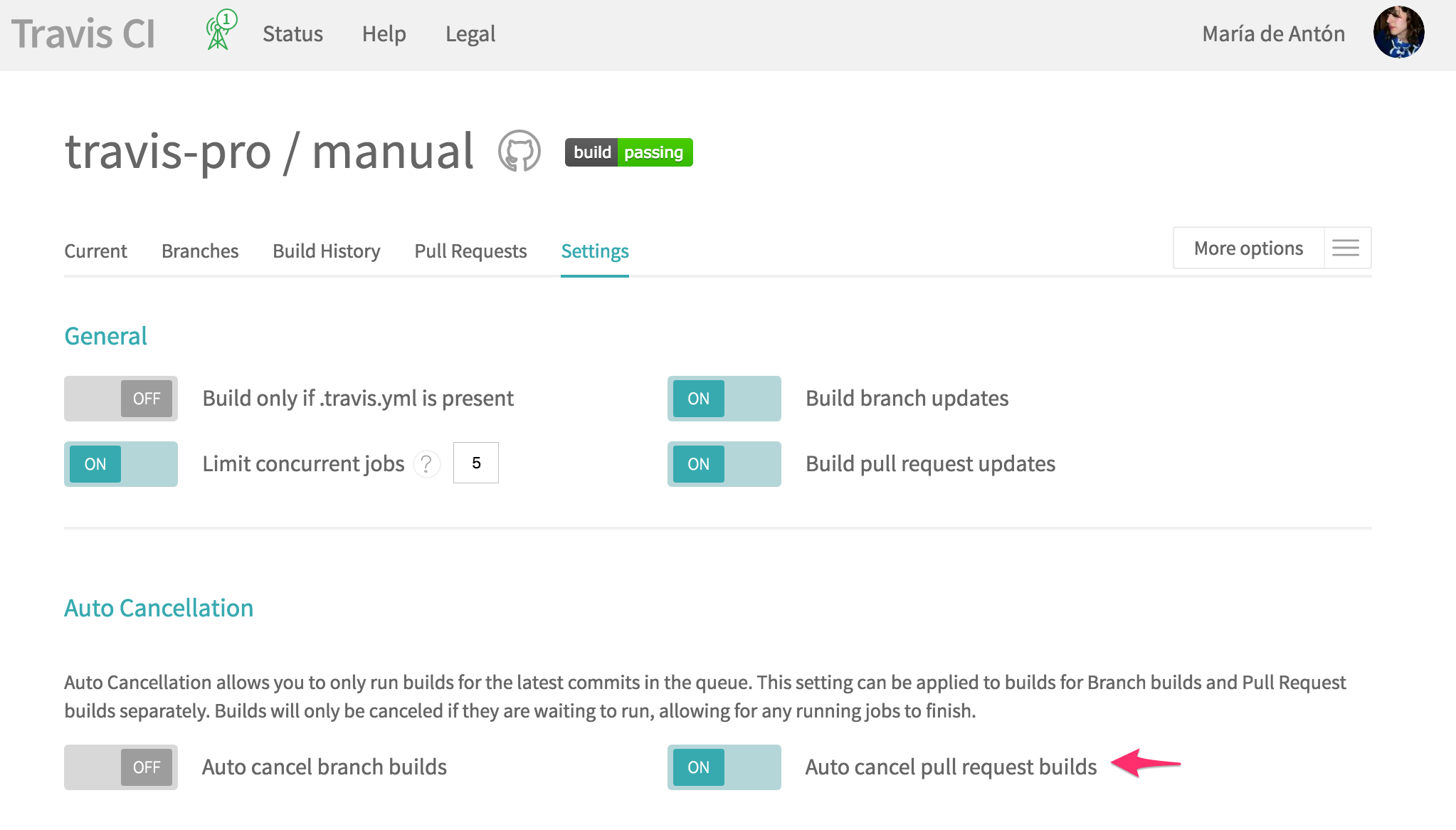Open María de Antón account menu

pos(1273,34)
